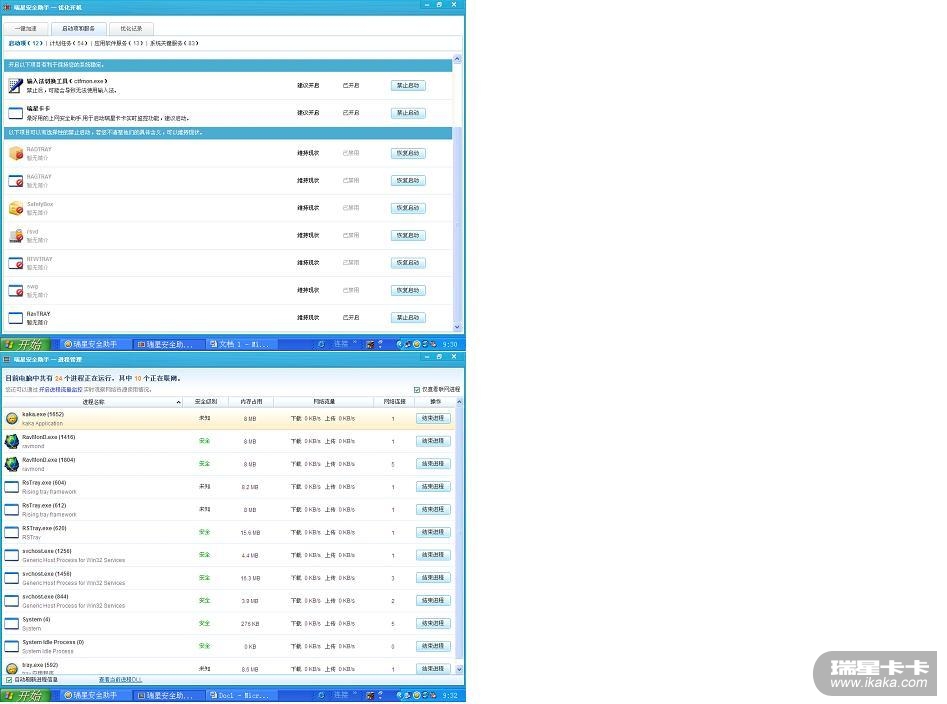Viewport: 947px width, 704px height.
Task: Click the SafetyBox startup item icon
Action: (16, 208)
